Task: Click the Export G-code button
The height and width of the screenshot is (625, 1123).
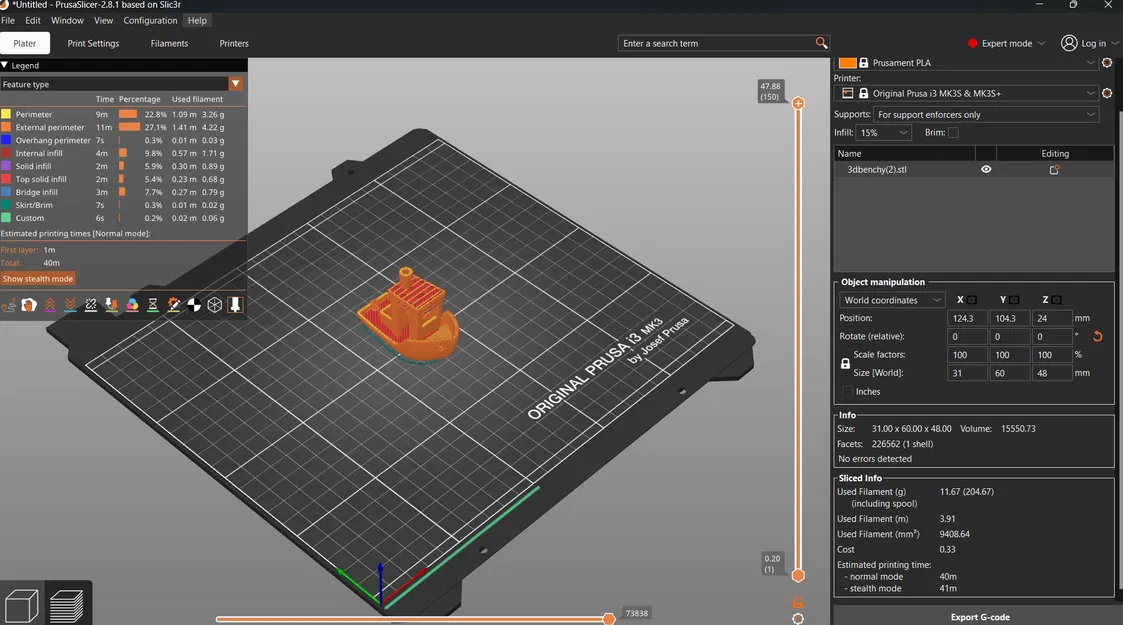Action: click(x=980, y=617)
